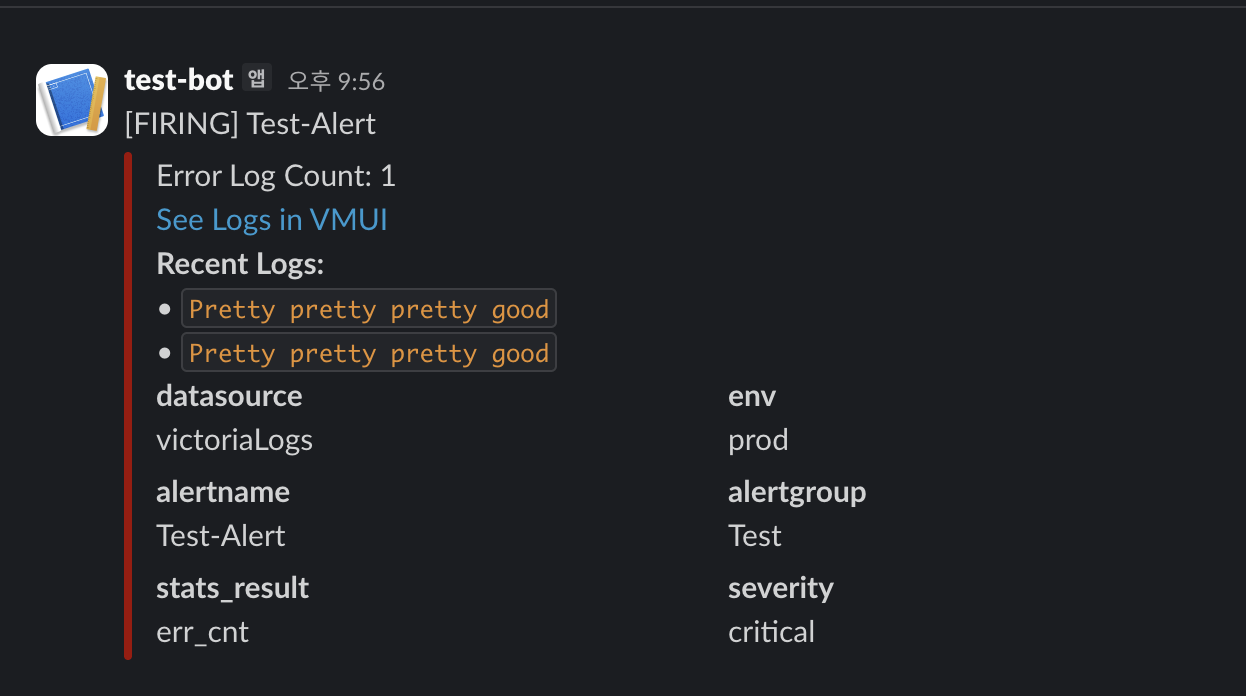
Task: Click the 9:56 message timestamp
Action: coord(336,81)
